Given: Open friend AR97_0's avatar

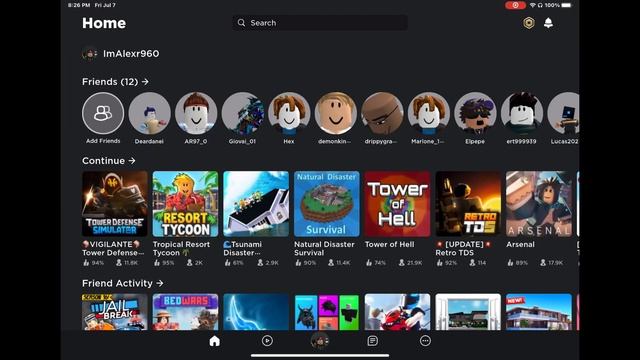Looking at the screenshot, I should pyautogui.click(x=196, y=113).
